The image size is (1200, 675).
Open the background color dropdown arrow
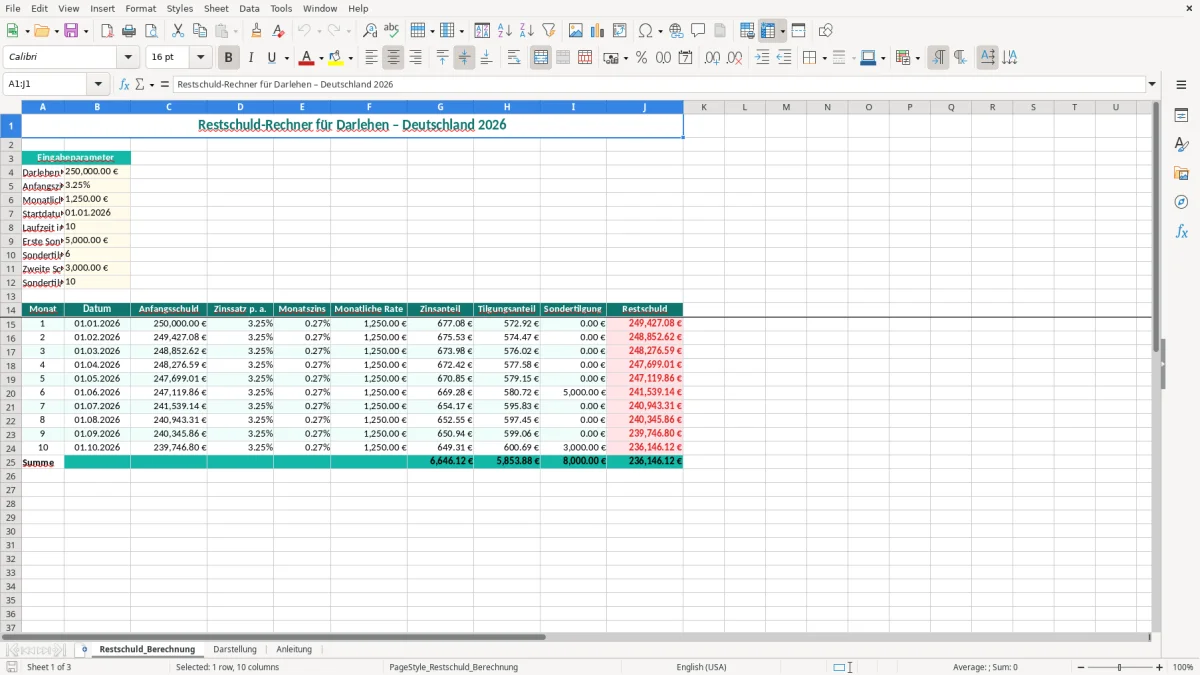point(350,58)
